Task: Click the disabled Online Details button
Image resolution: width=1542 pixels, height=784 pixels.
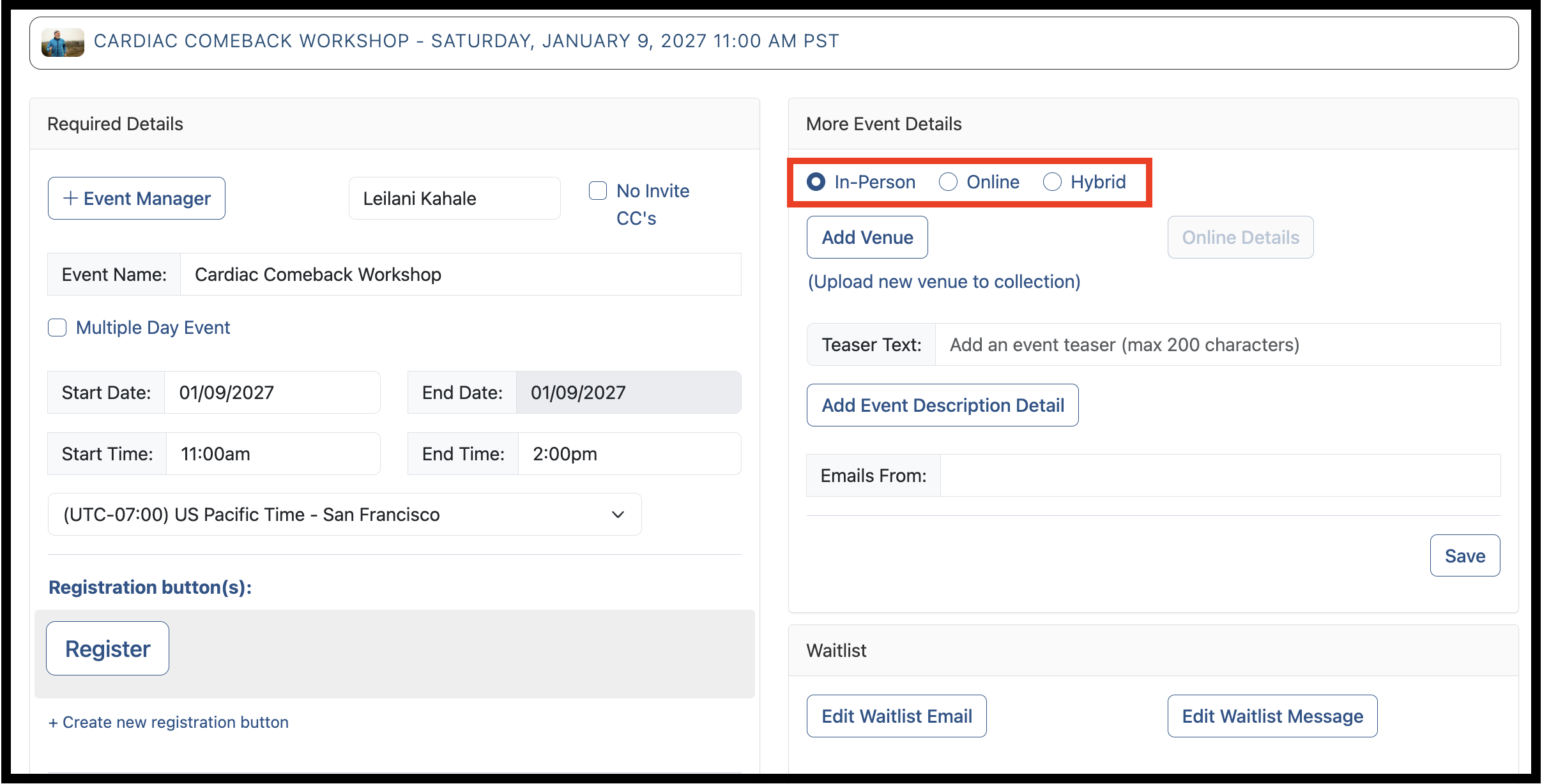Action: [x=1240, y=237]
